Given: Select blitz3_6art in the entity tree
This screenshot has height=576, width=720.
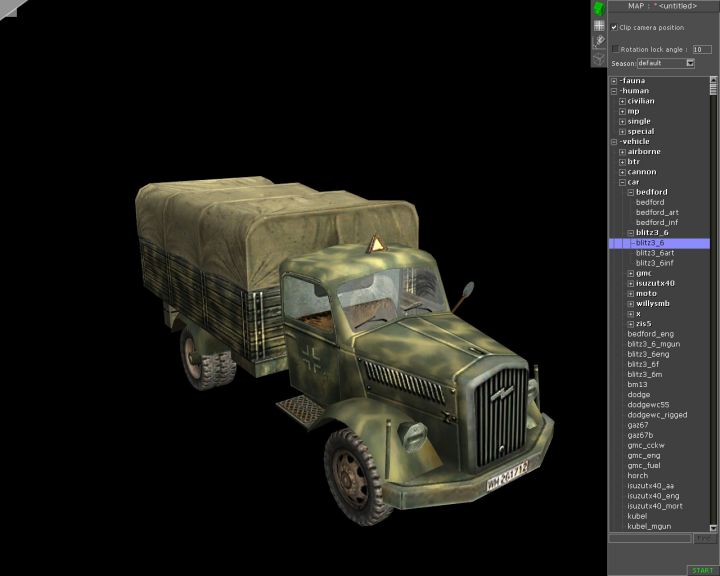Looking at the screenshot, I should point(654,253).
